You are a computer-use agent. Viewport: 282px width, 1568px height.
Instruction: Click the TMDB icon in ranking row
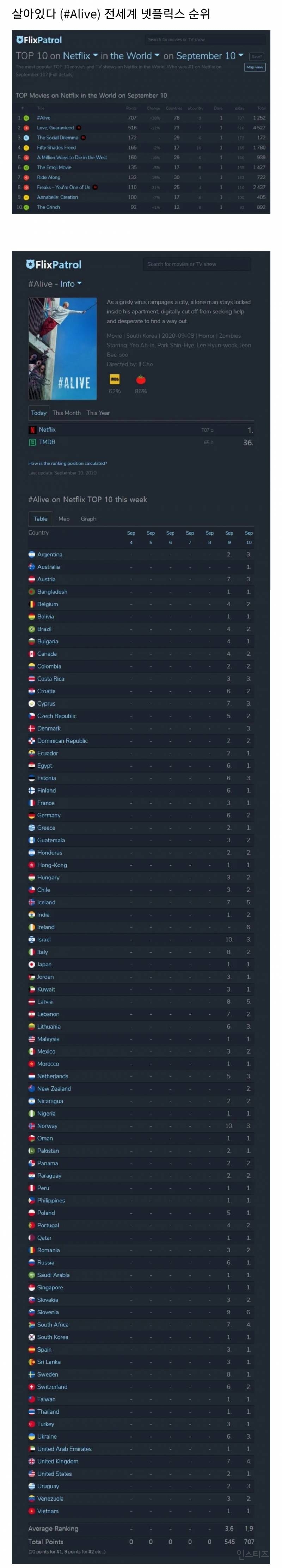coord(32,443)
